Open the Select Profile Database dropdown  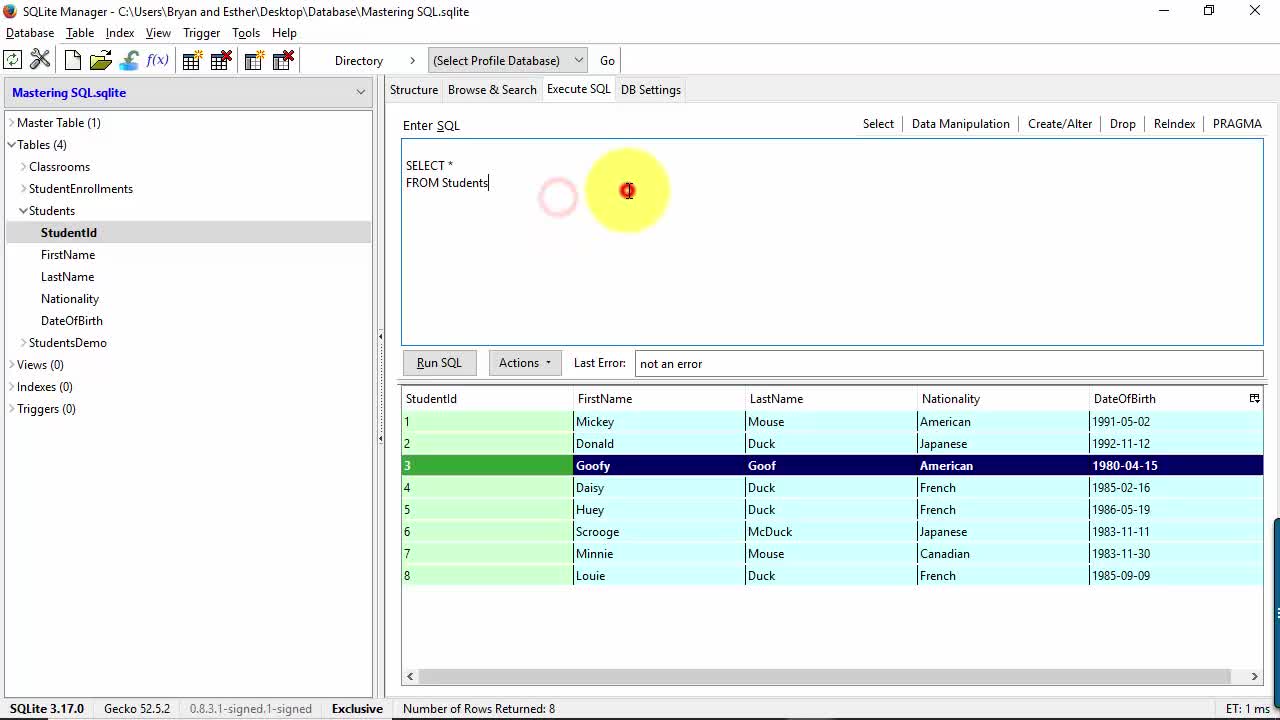[508, 61]
